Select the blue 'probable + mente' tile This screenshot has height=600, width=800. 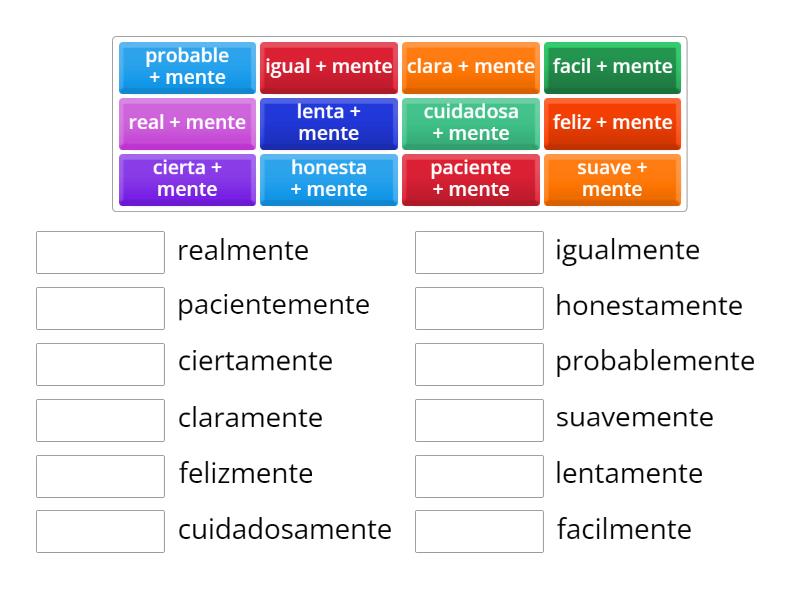coord(186,67)
